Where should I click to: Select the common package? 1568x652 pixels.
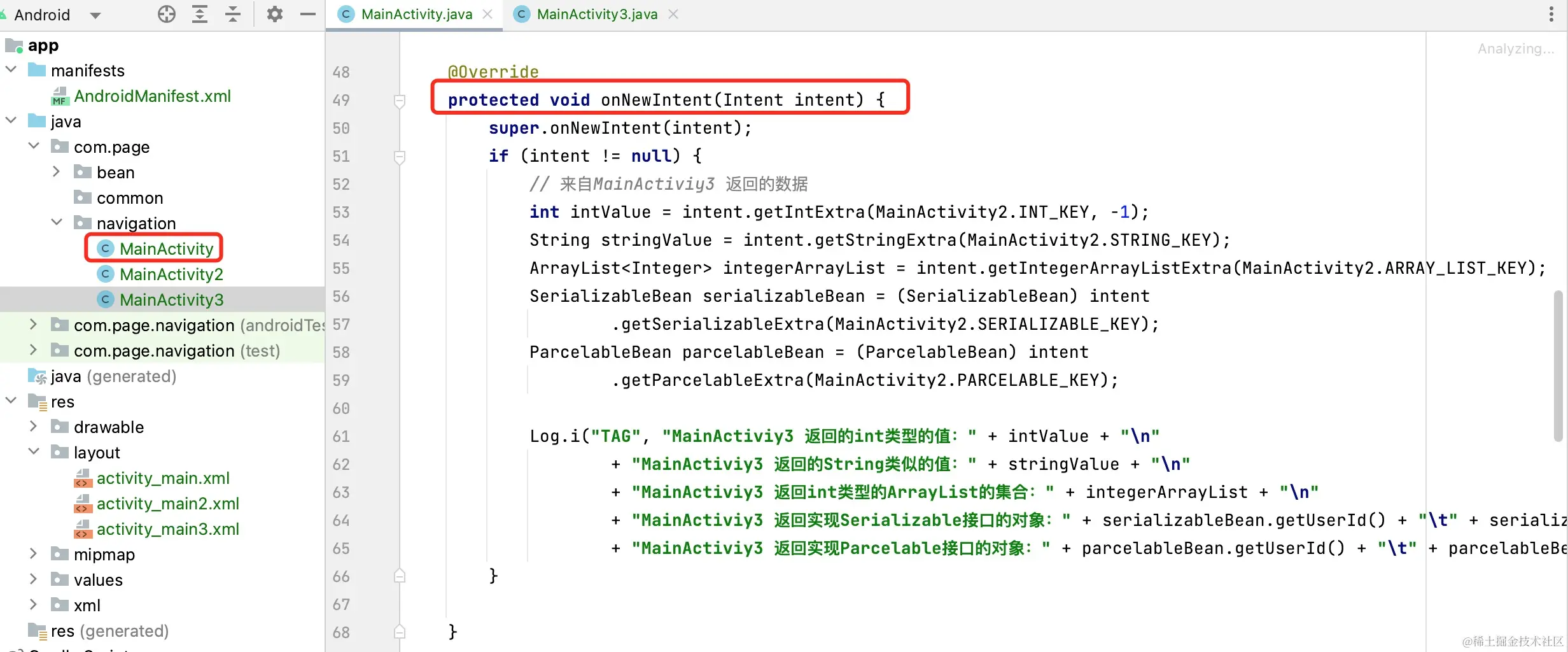tap(130, 198)
